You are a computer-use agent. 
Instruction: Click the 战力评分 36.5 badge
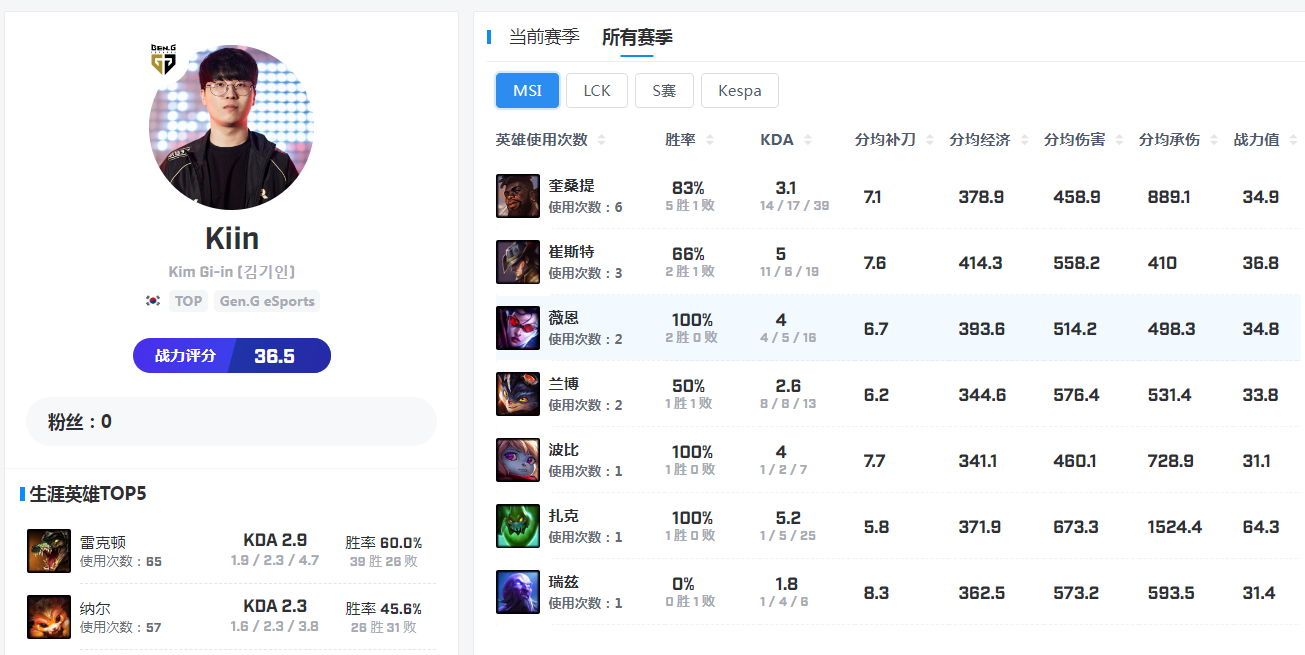232,355
